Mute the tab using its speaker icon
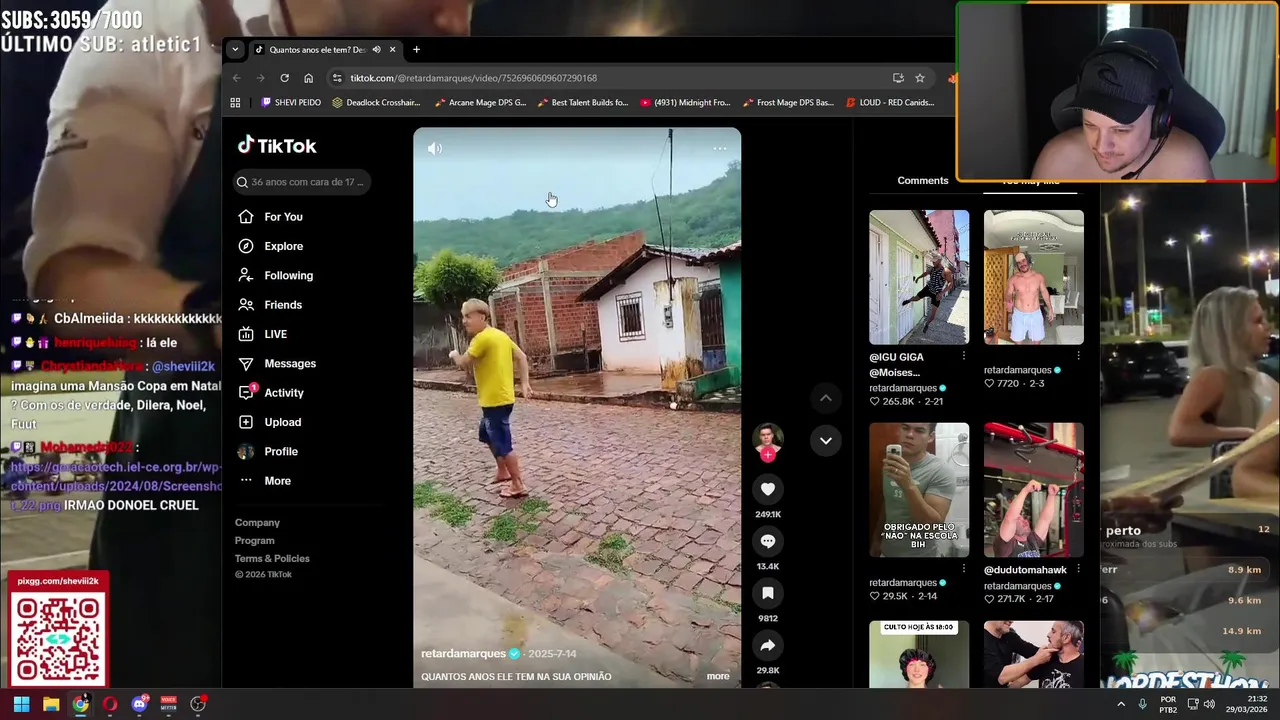Image resolution: width=1280 pixels, height=720 pixels. click(377, 50)
